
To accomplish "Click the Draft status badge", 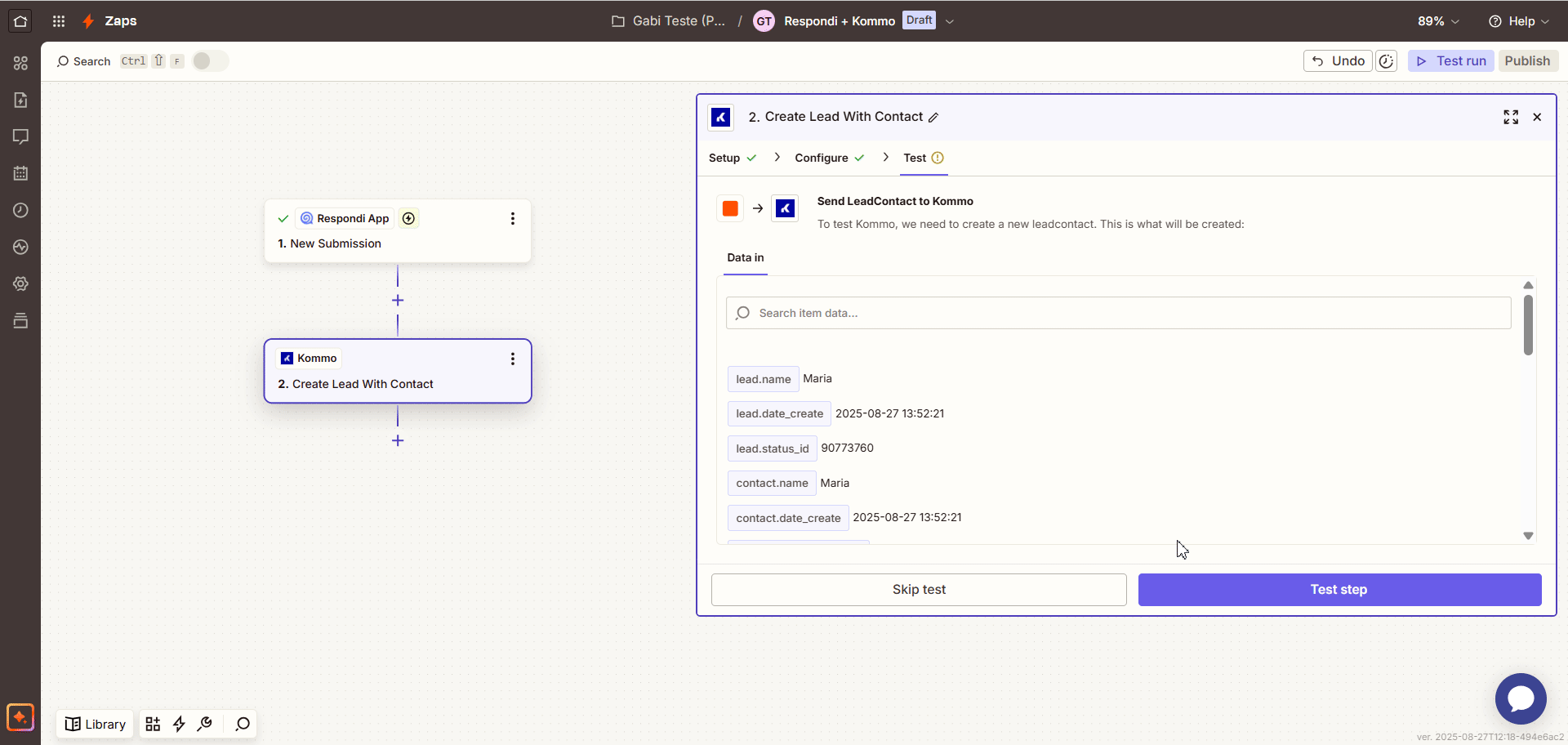I will [919, 20].
